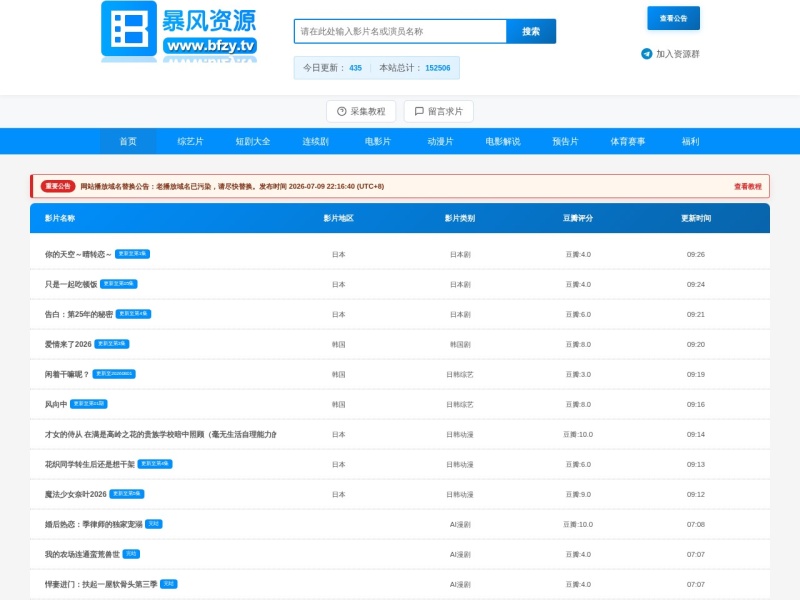Click the 豆瓣评分 column header

tap(578, 218)
